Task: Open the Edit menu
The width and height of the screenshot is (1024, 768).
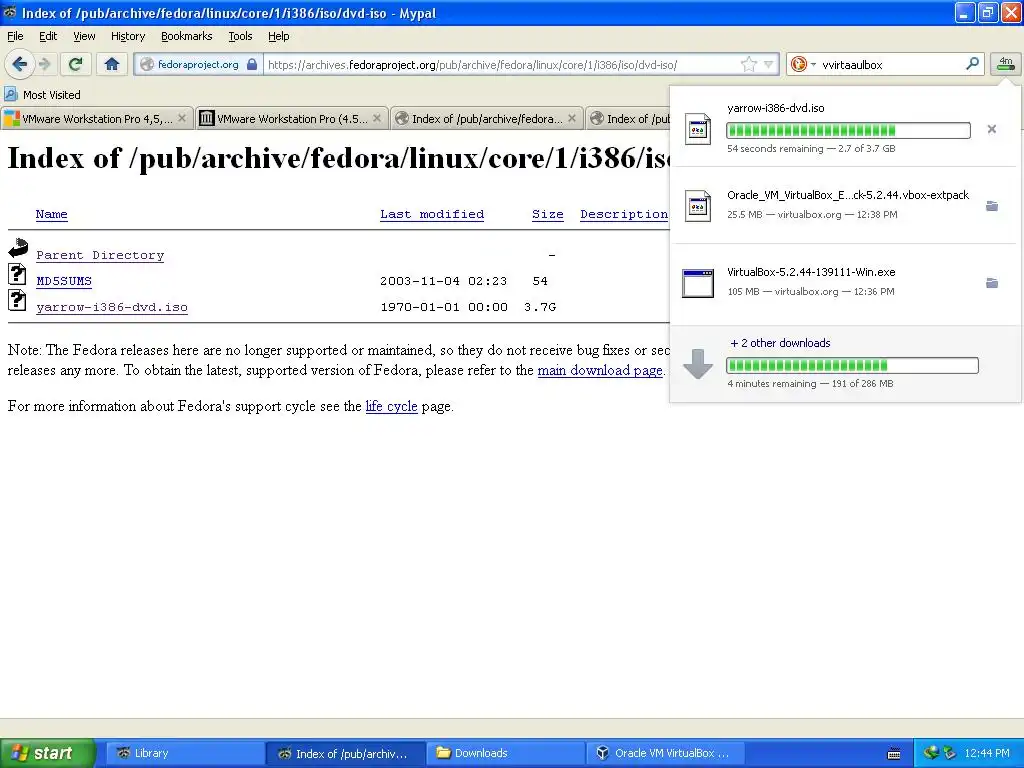Action: pyautogui.click(x=48, y=36)
